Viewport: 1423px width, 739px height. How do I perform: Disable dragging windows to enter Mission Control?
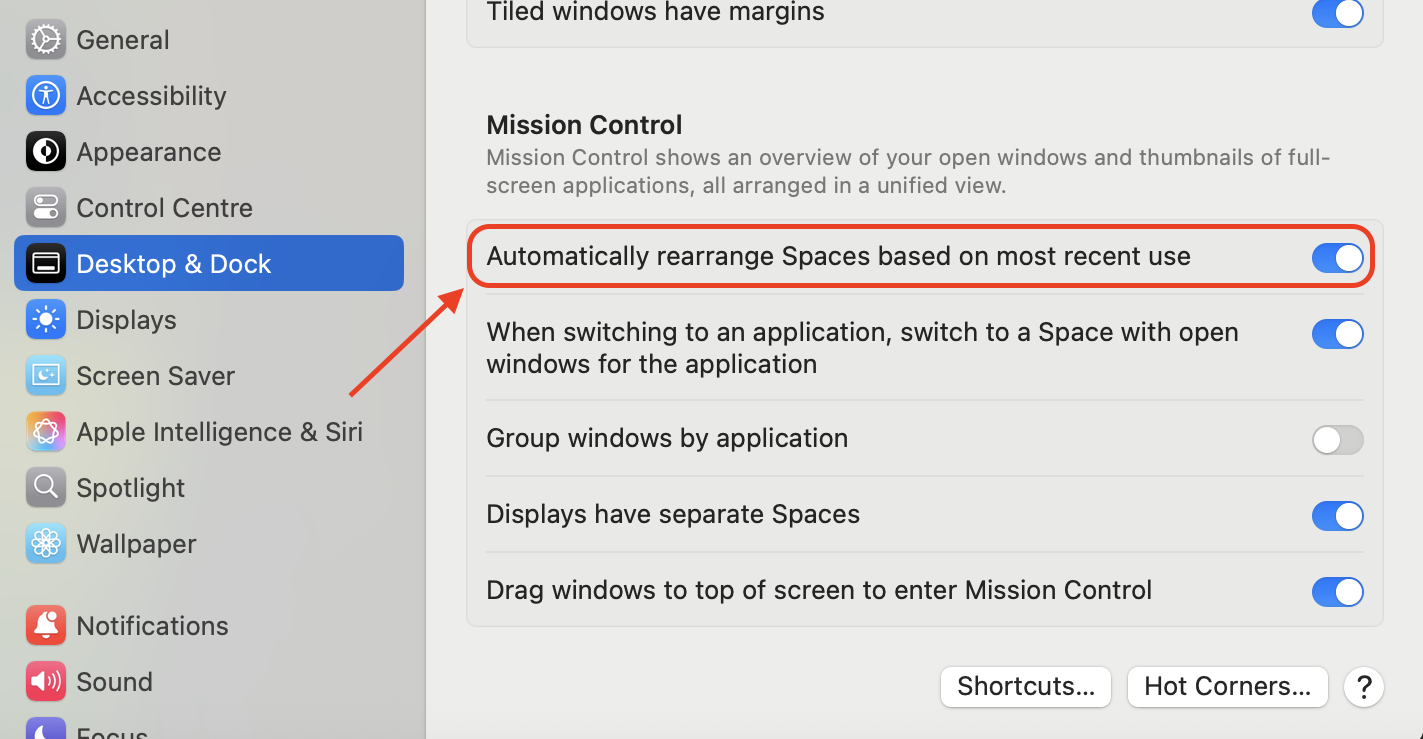click(1338, 592)
